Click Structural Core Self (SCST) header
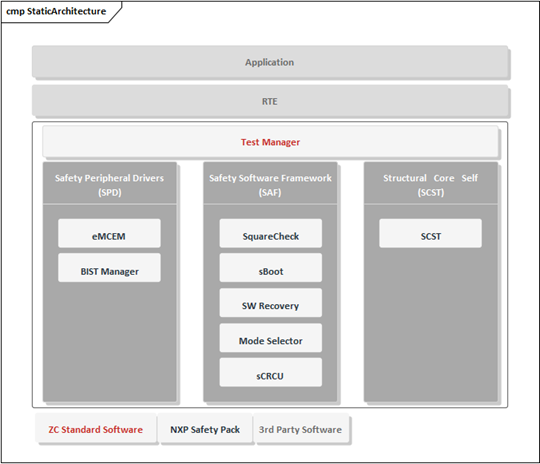The width and height of the screenshot is (540, 464). pyautogui.click(x=430, y=184)
